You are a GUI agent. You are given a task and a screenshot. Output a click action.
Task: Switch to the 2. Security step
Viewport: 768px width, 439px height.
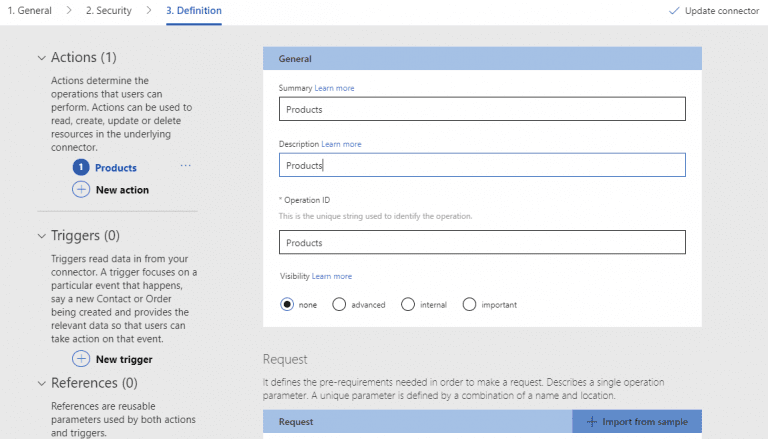110,11
